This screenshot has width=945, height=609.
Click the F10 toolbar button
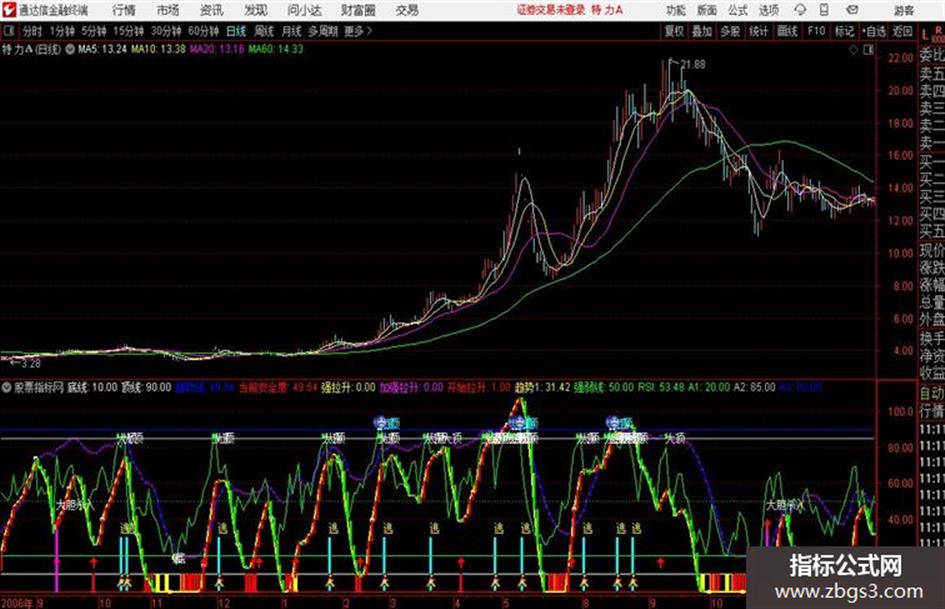tap(816, 31)
